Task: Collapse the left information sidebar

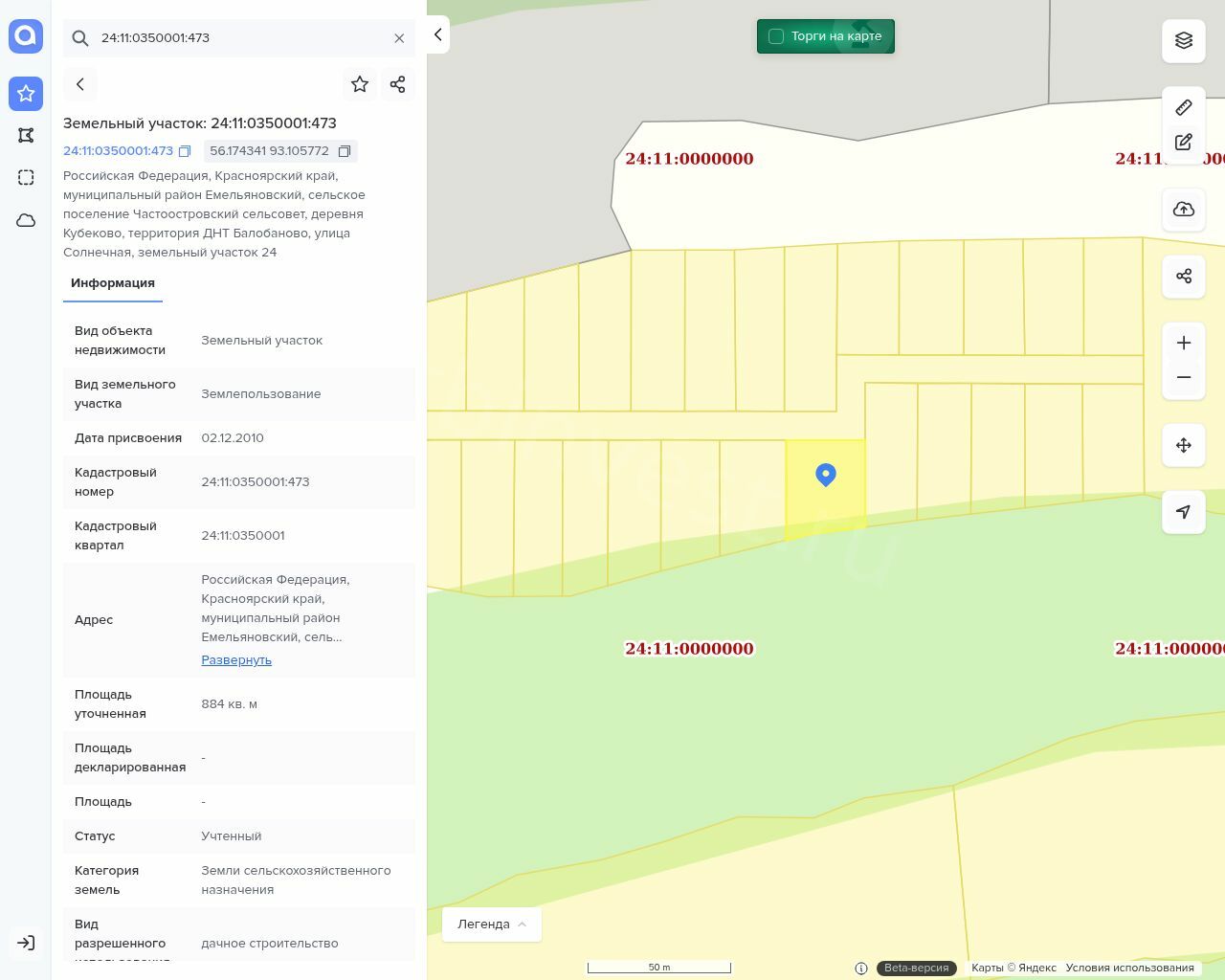Action: point(437,34)
